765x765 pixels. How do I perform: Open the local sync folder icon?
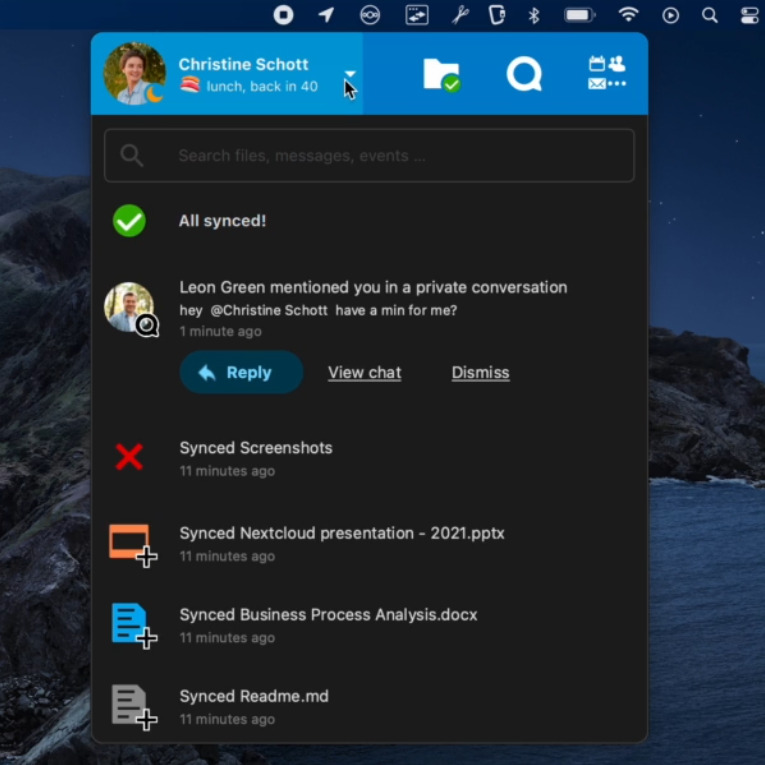pos(442,75)
